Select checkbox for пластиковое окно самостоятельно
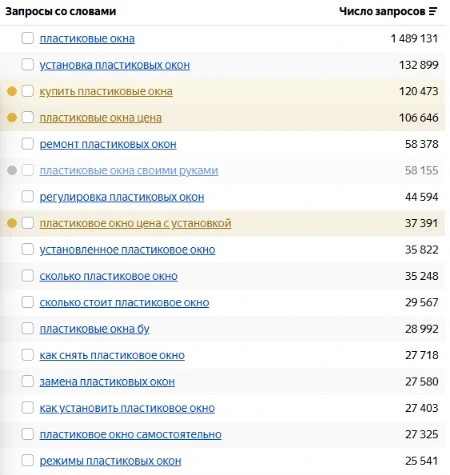This screenshot has width=450, height=475. (x=28, y=434)
